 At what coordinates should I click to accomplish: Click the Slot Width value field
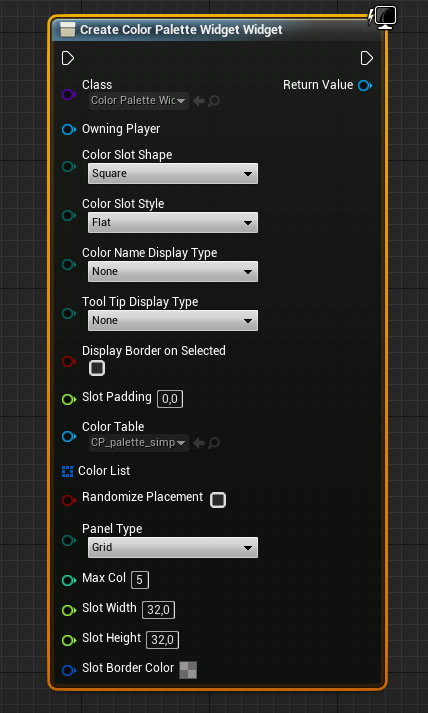click(x=158, y=610)
